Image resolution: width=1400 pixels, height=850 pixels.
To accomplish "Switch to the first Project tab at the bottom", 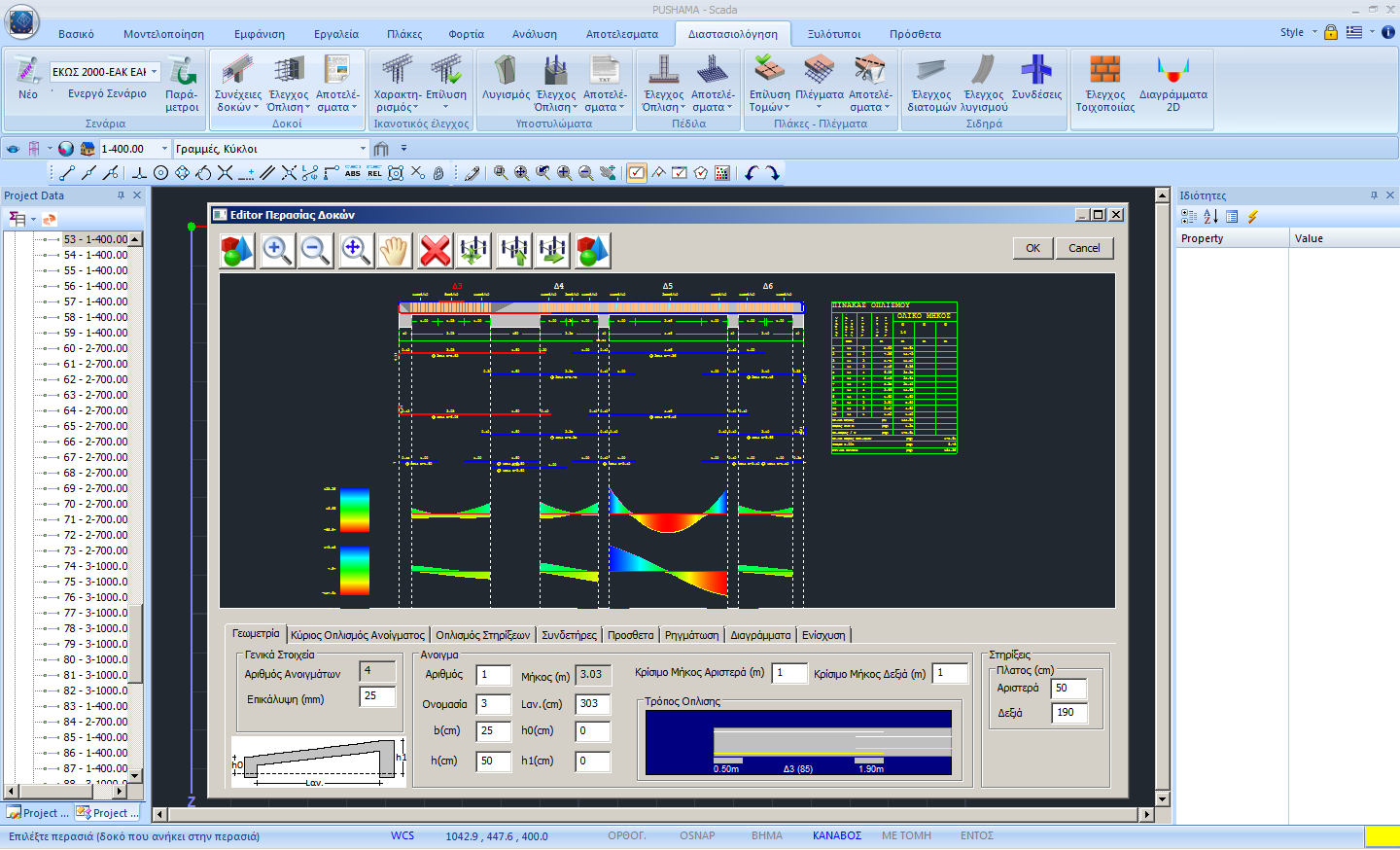I will click(38, 813).
